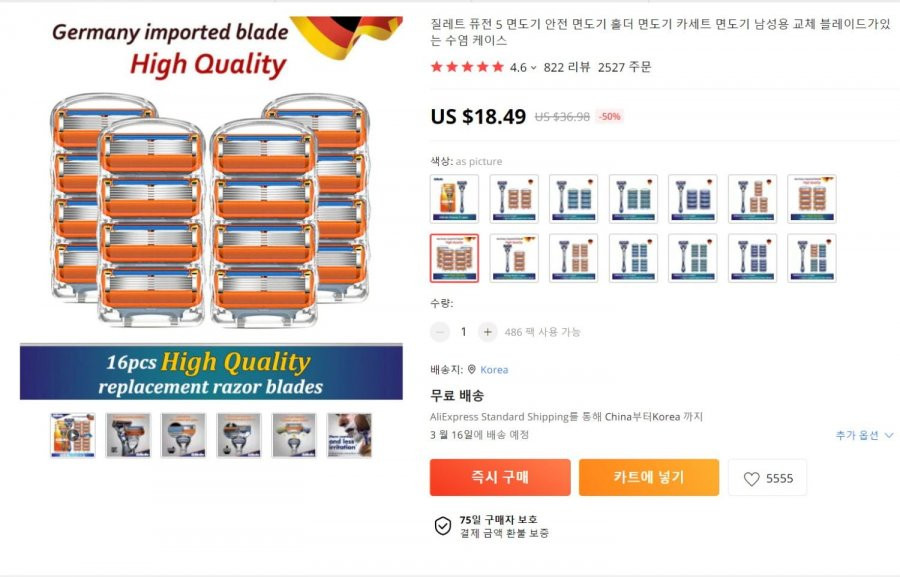900x577 pixels.
Task: View the man shaving gallery thumbnail
Action: (350, 435)
